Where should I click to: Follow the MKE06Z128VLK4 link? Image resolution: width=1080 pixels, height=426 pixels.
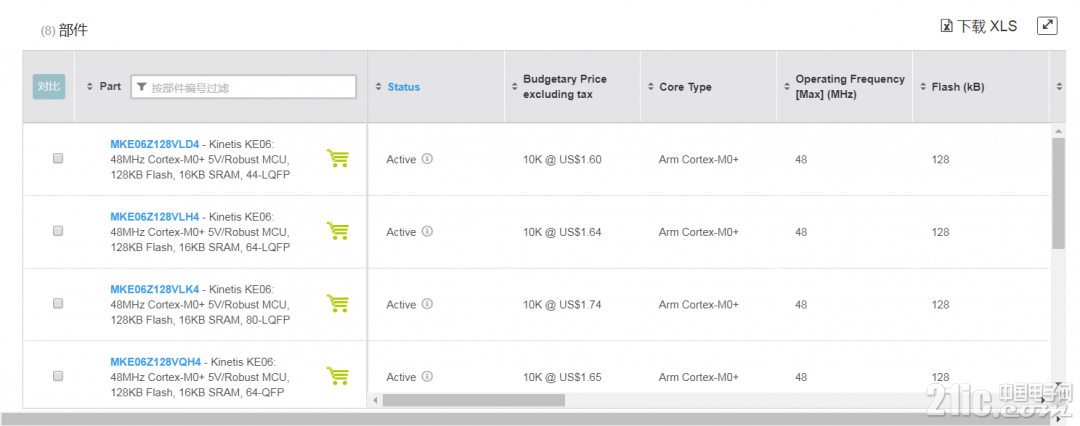point(154,289)
